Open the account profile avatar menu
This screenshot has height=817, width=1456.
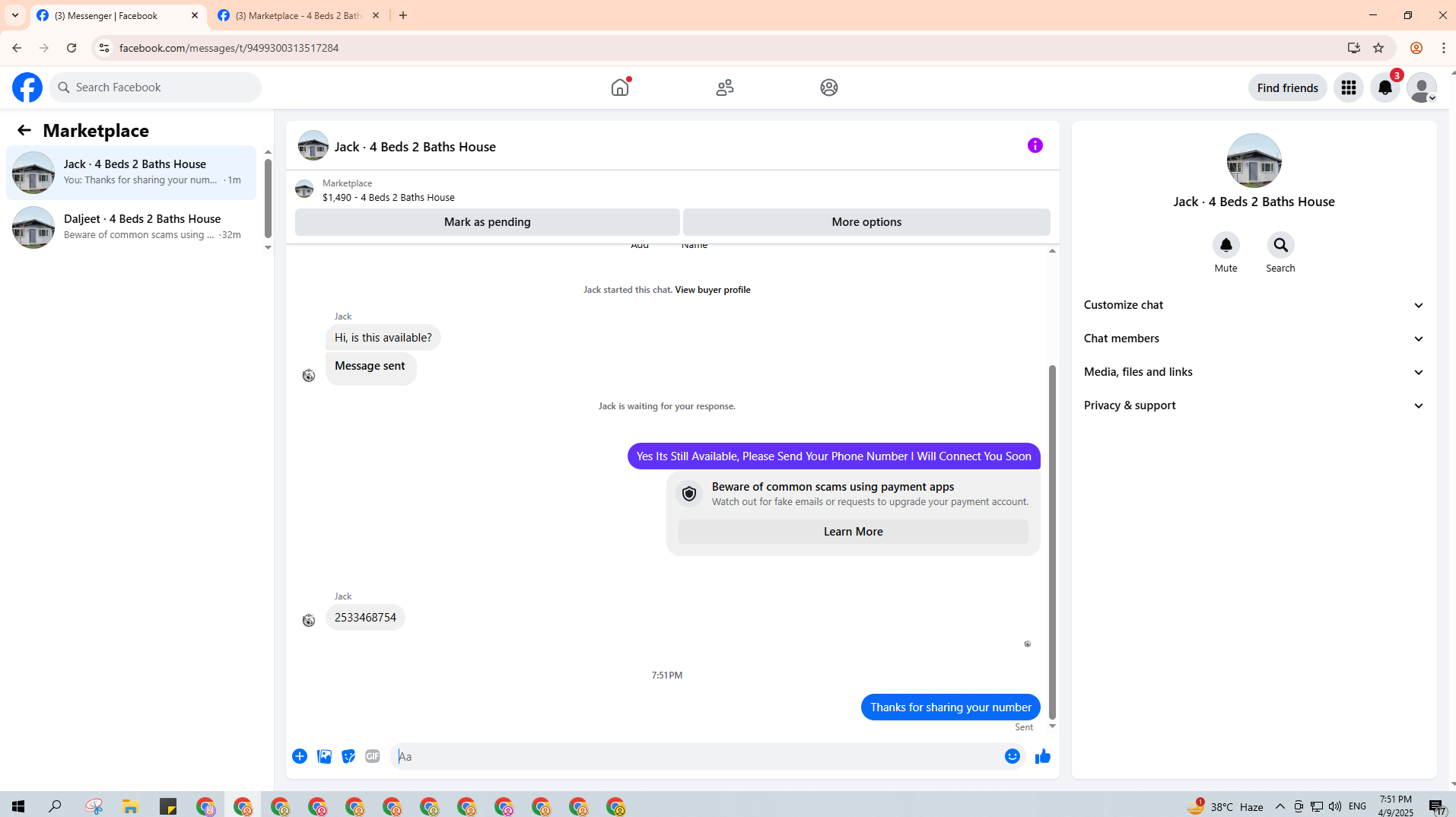click(x=1422, y=87)
